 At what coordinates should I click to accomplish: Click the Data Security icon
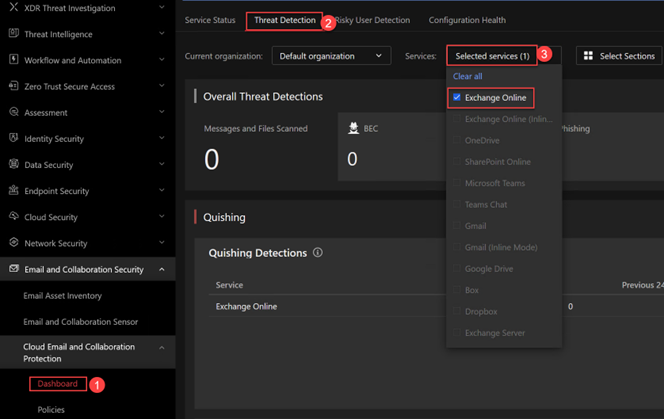[x=14, y=164]
